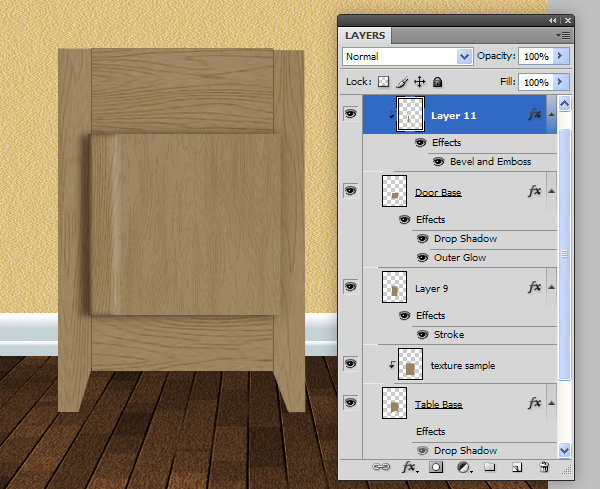Hide the Door Base layer

click(350, 190)
